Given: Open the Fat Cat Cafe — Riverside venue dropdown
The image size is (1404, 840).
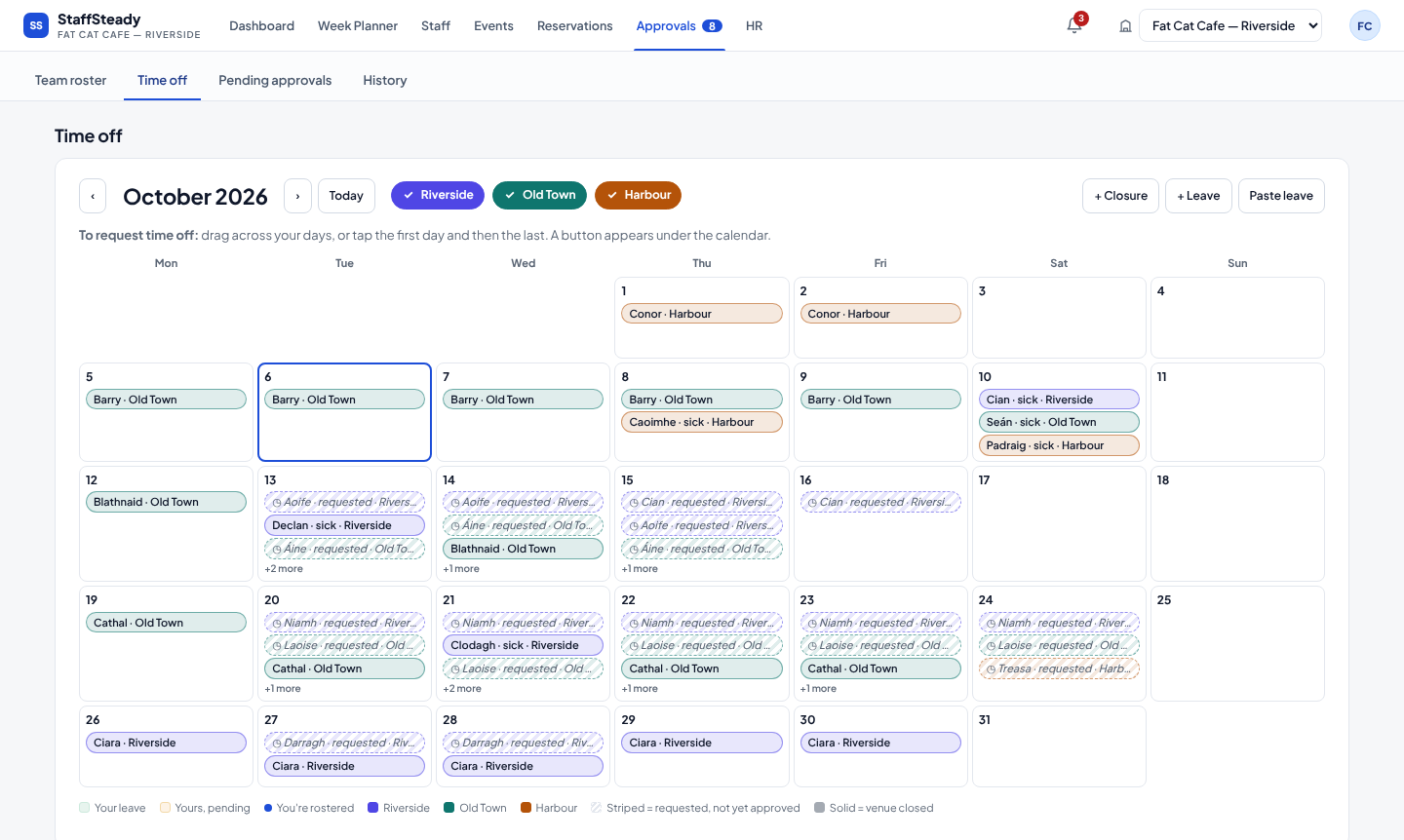Looking at the screenshot, I should (x=1230, y=25).
